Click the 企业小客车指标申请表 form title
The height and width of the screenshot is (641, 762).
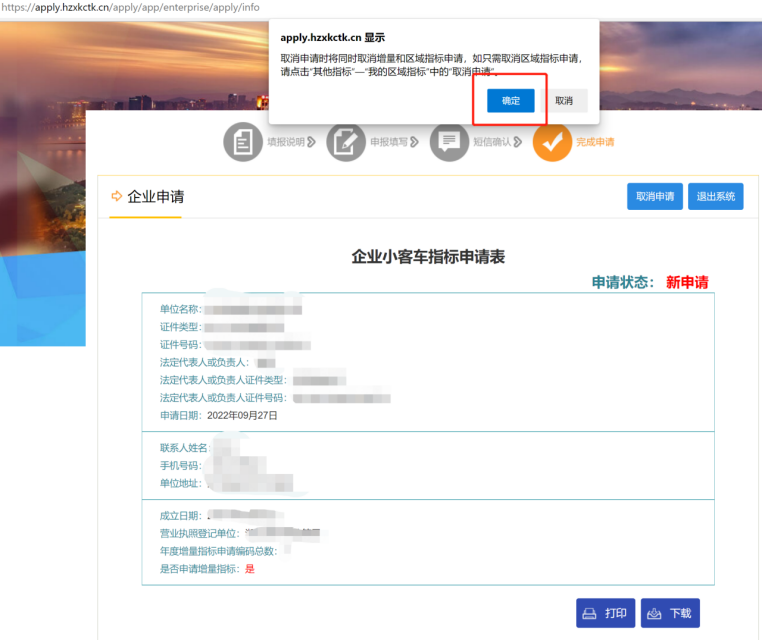coord(428,257)
